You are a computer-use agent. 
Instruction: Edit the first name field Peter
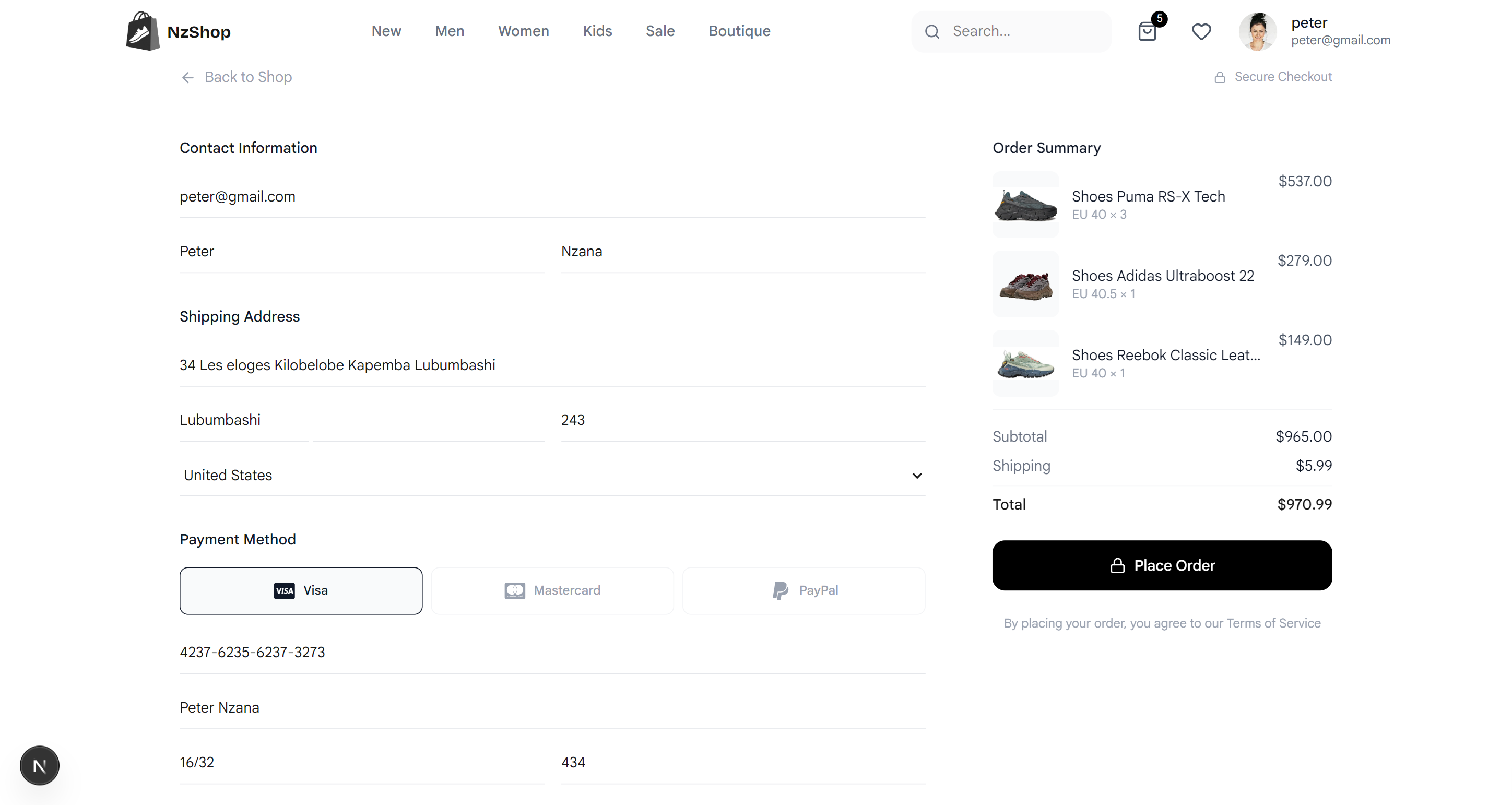click(362, 252)
